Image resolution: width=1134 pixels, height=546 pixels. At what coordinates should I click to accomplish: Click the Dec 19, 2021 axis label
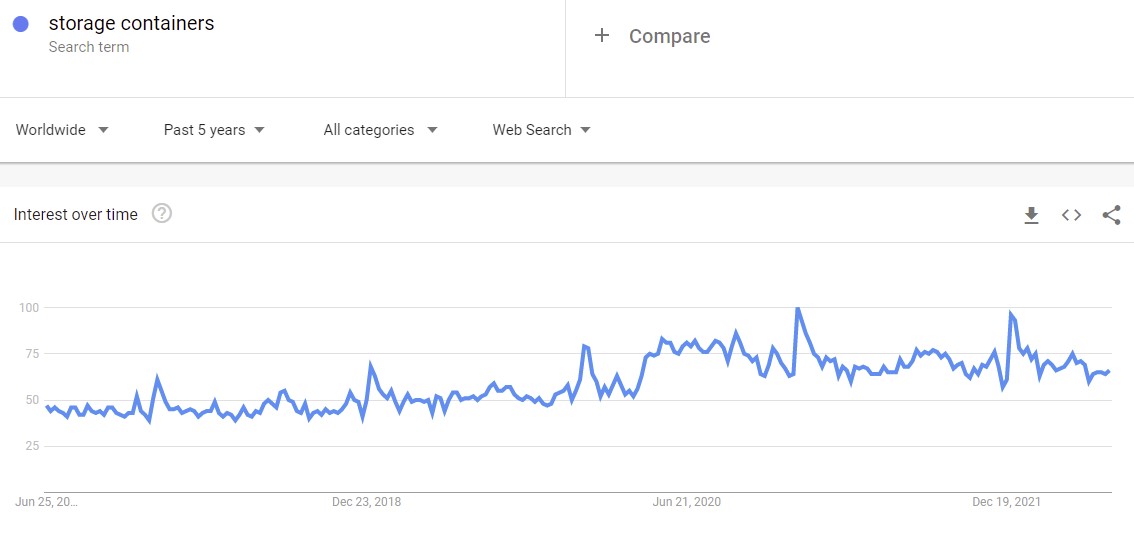tap(1006, 502)
